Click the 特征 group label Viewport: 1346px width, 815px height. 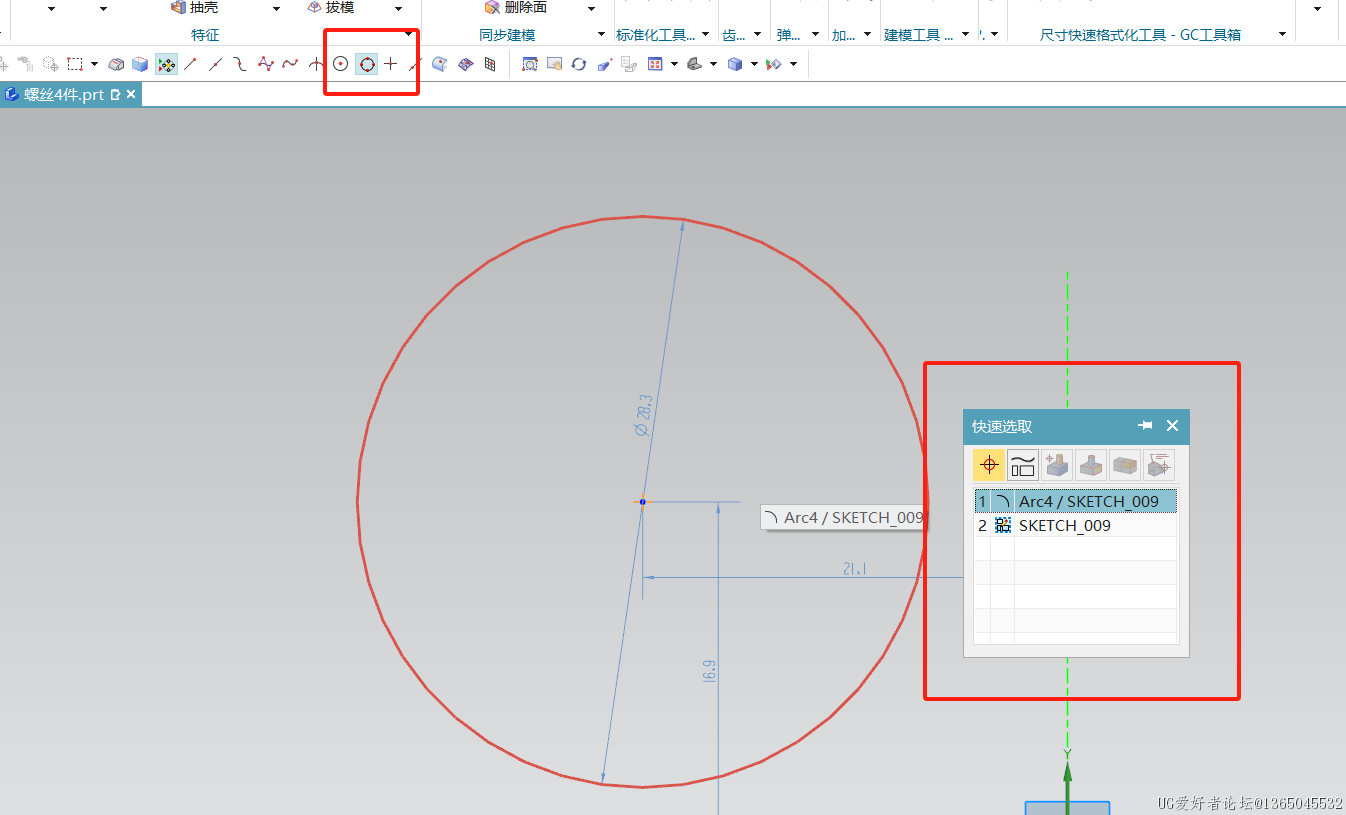click(x=205, y=35)
